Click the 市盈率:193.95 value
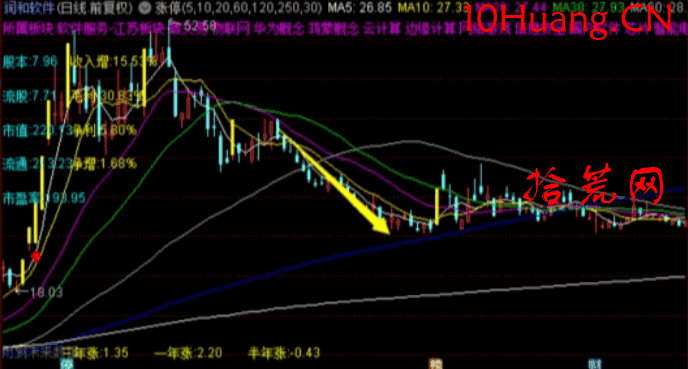 coord(44,198)
